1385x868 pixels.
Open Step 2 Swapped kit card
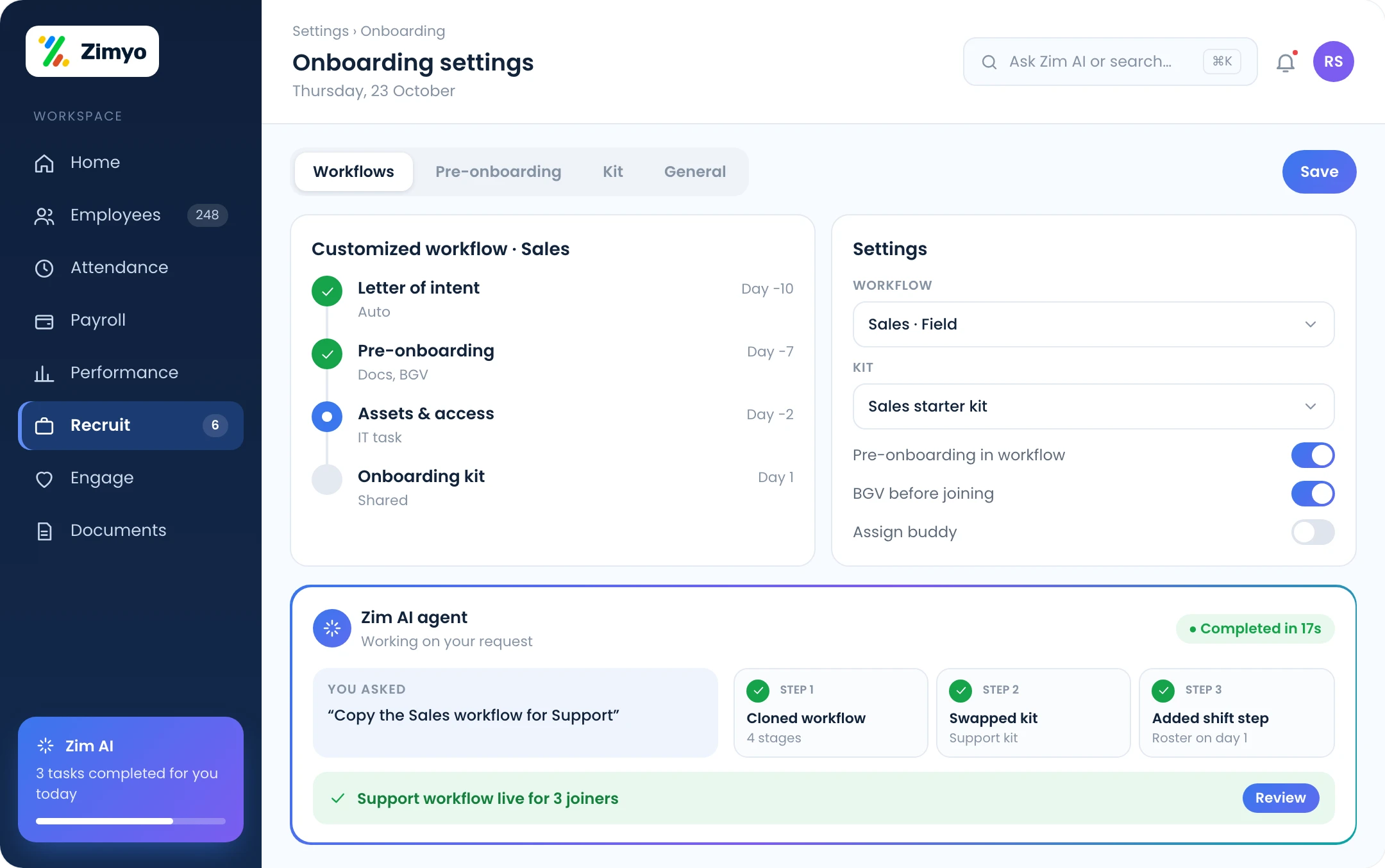(x=1034, y=713)
